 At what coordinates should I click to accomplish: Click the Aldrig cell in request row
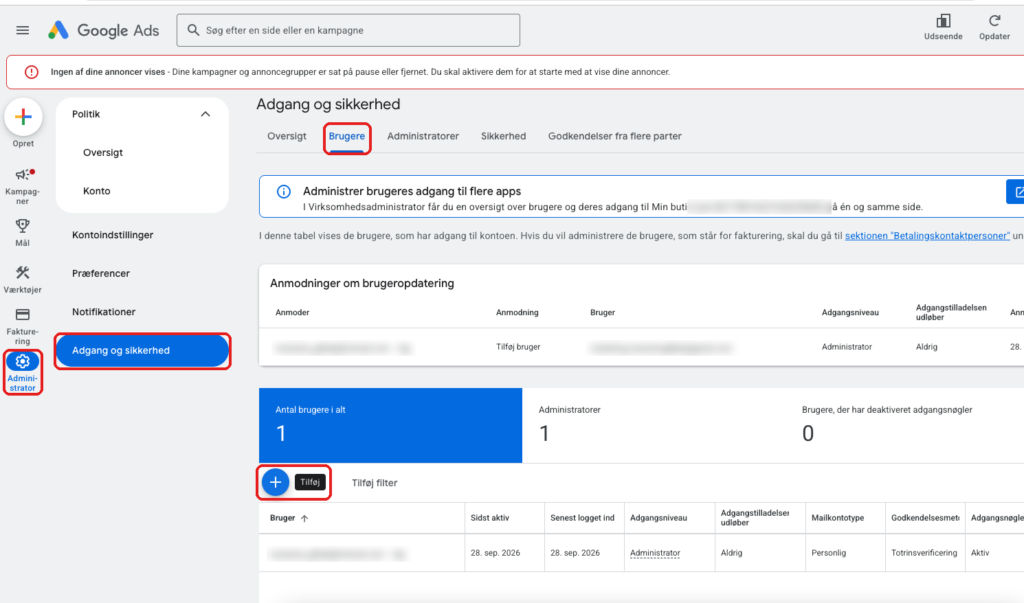[927, 347]
